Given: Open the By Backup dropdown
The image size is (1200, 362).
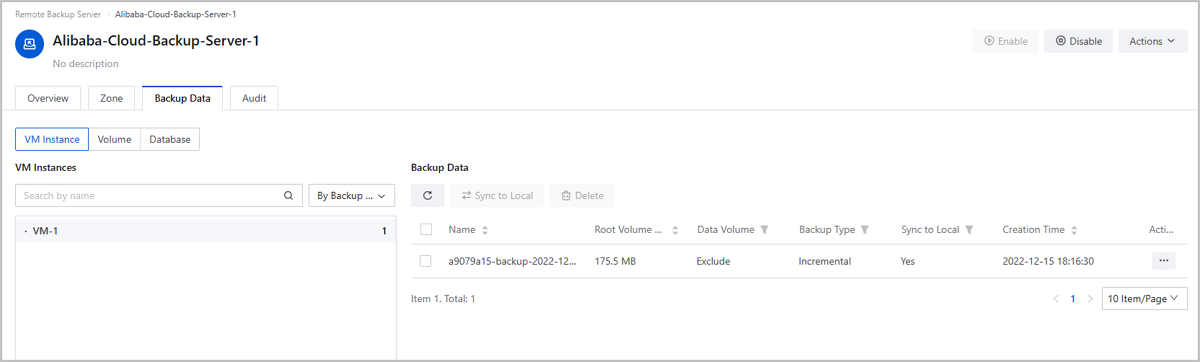Looking at the screenshot, I should (x=351, y=196).
